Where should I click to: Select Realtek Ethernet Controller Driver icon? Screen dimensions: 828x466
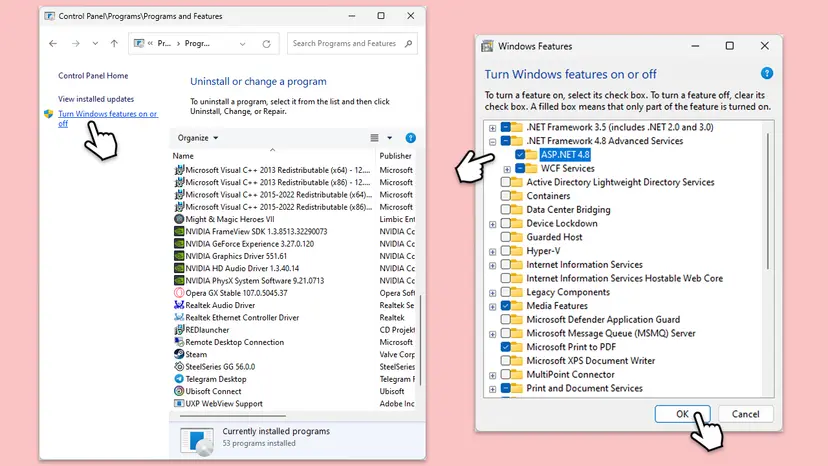(179, 317)
